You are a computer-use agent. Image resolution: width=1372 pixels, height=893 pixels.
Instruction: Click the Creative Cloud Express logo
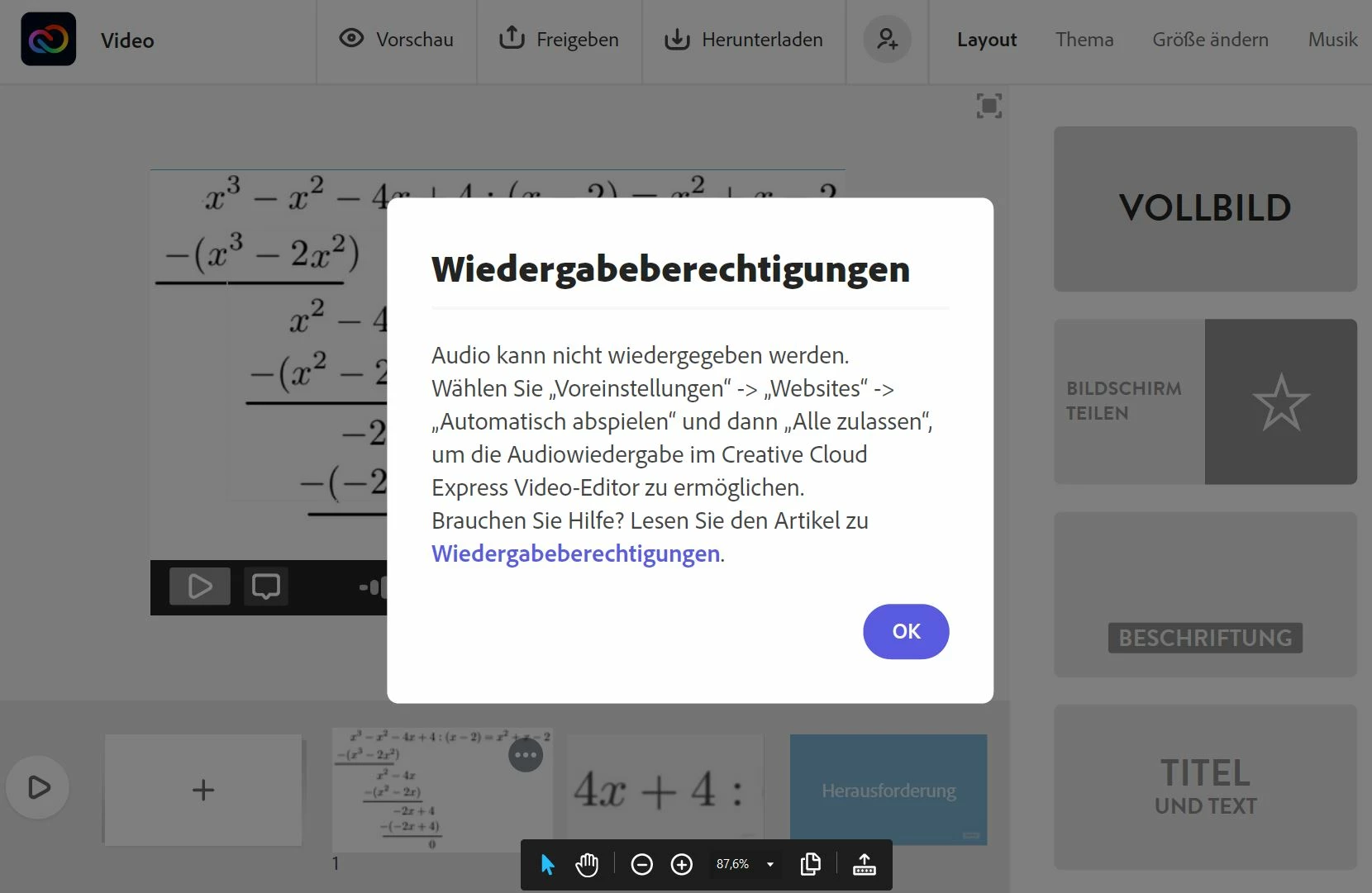click(49, 39)
